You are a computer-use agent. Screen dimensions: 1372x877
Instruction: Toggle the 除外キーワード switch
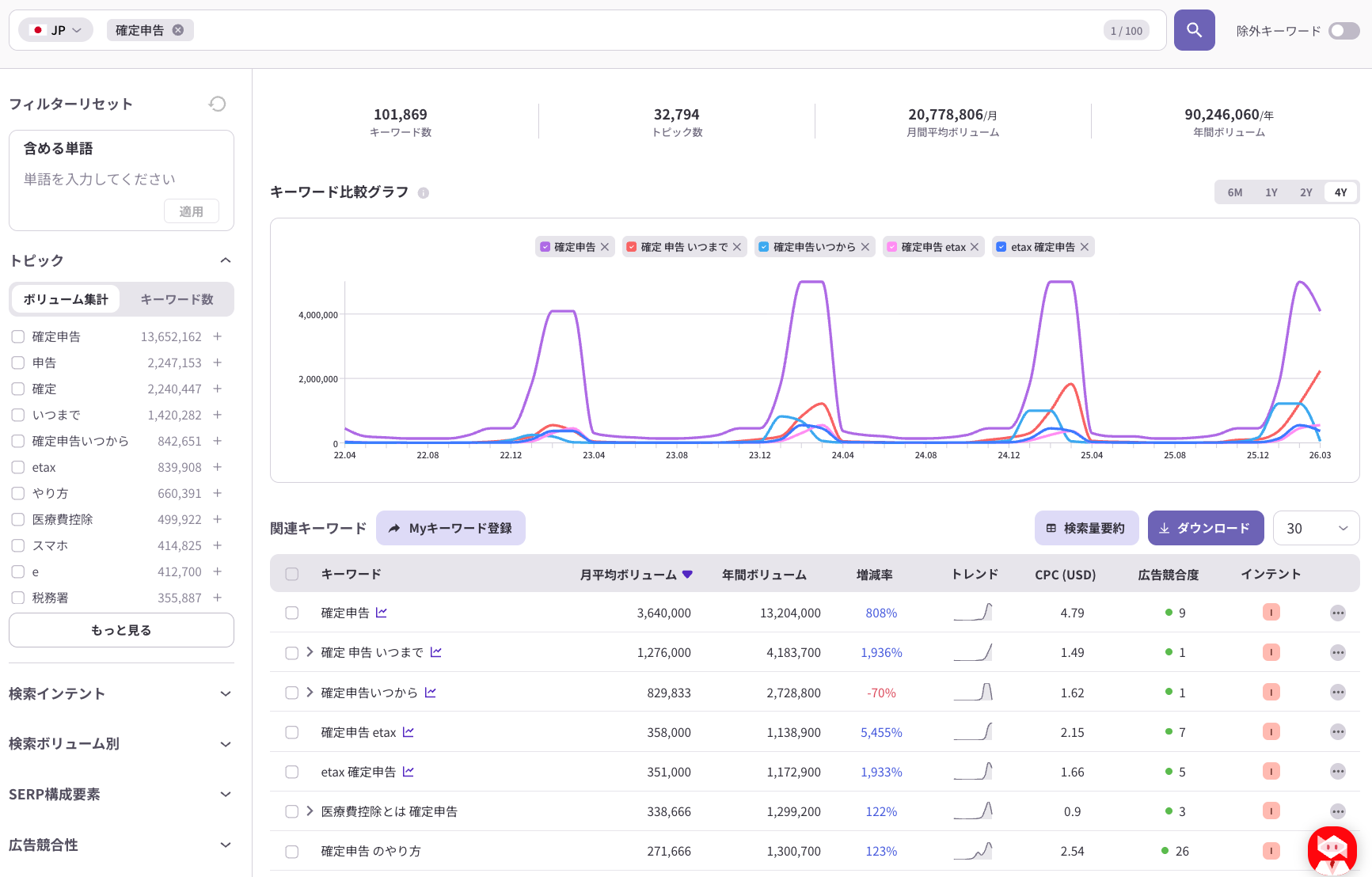click(x=1343, y=31)
